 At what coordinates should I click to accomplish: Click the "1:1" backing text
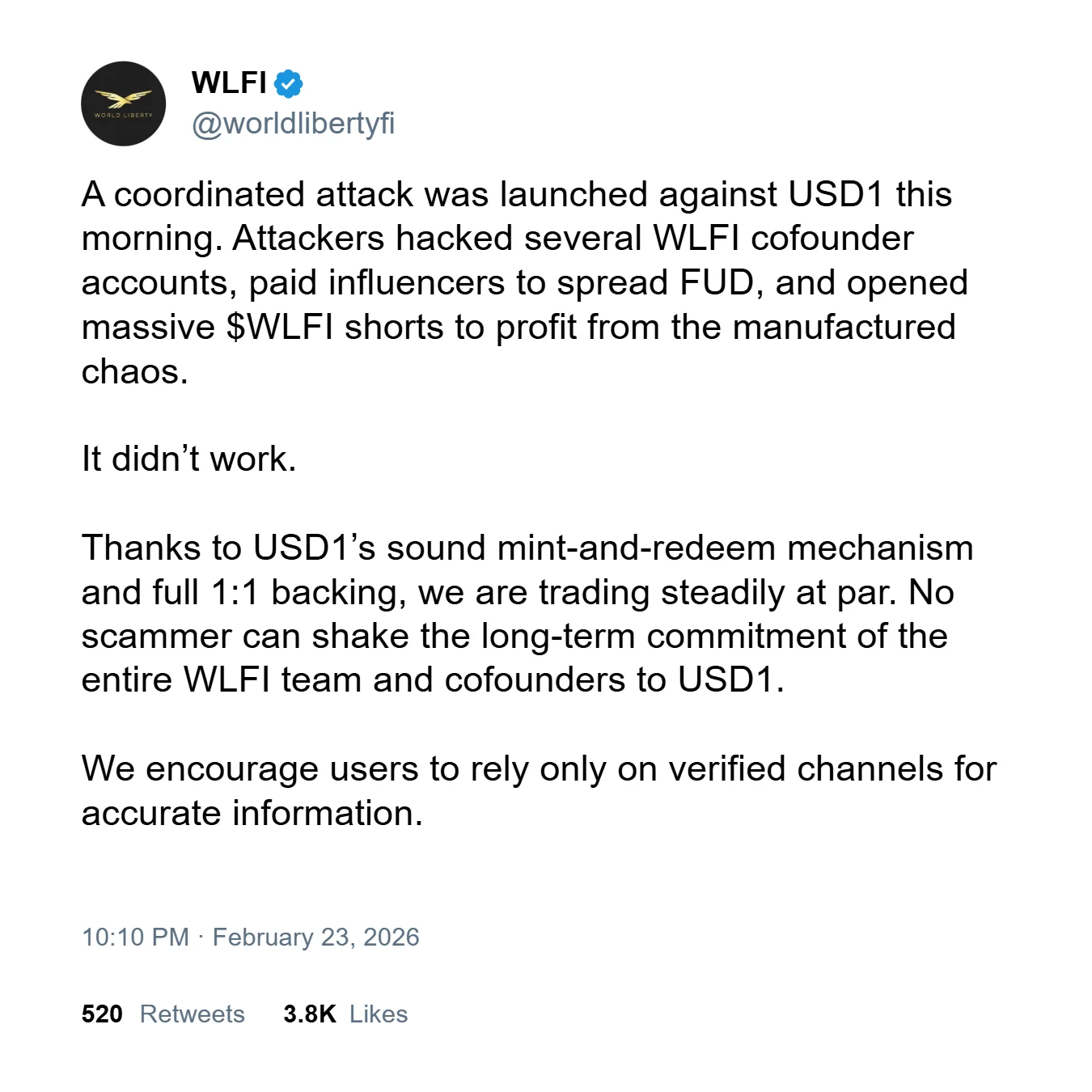[235, 592]
